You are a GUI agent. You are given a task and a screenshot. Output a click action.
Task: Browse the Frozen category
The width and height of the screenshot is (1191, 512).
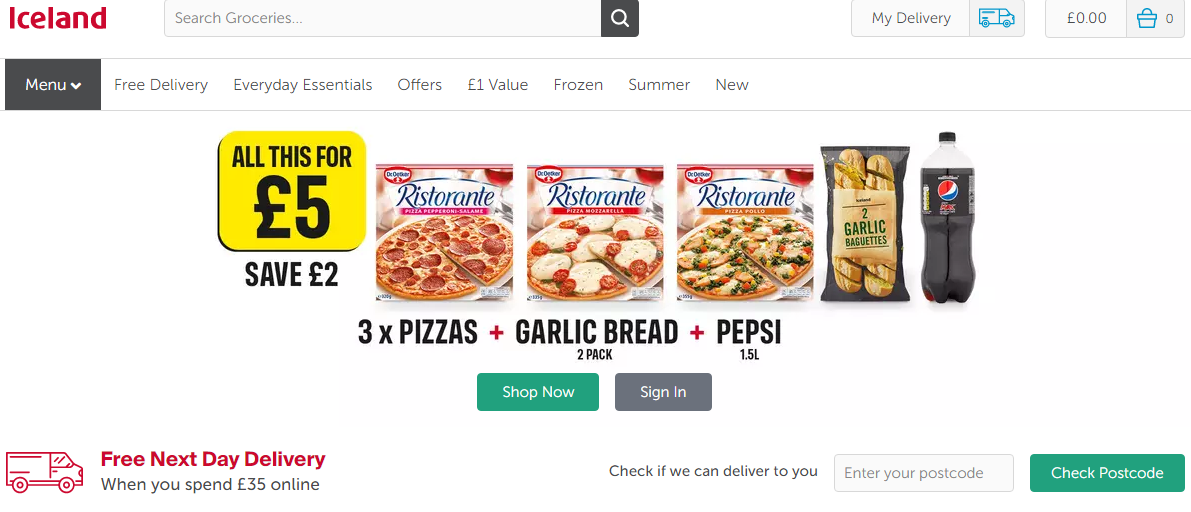pyautogui.click(x=578, y=85)
